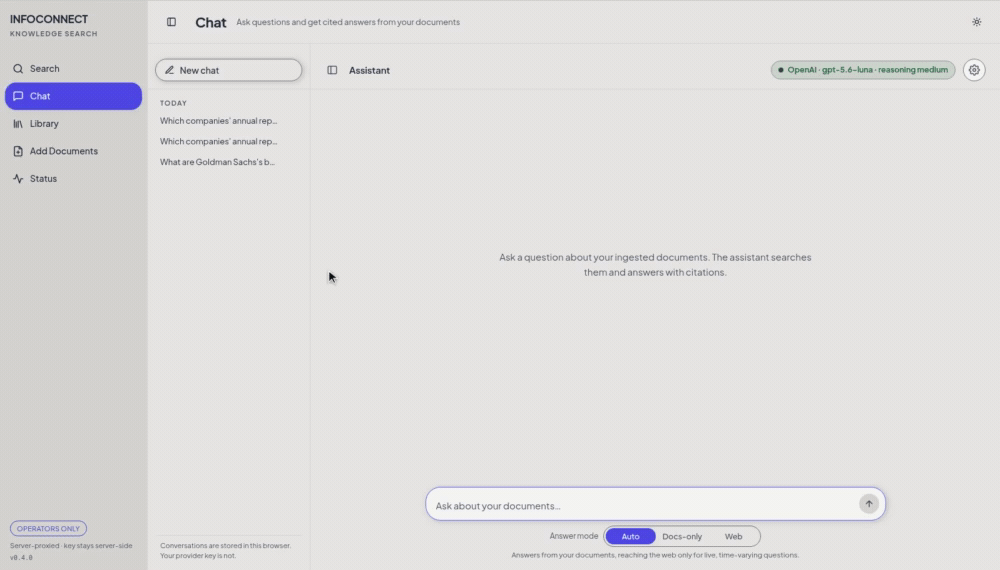Image resolution: width=1000 pixels, height=570 pixels.
Task: Click the Add Documents file-plus icon
Action: coord(18,151)
